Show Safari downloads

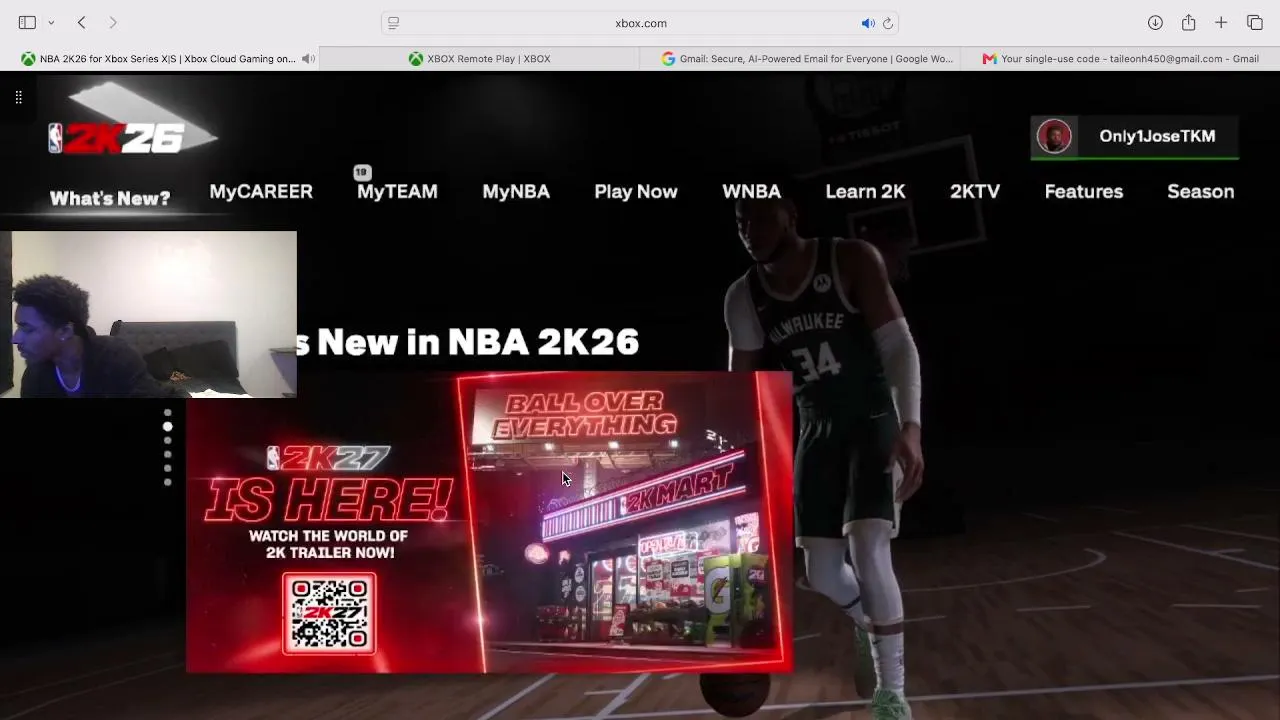[1155, 23]
